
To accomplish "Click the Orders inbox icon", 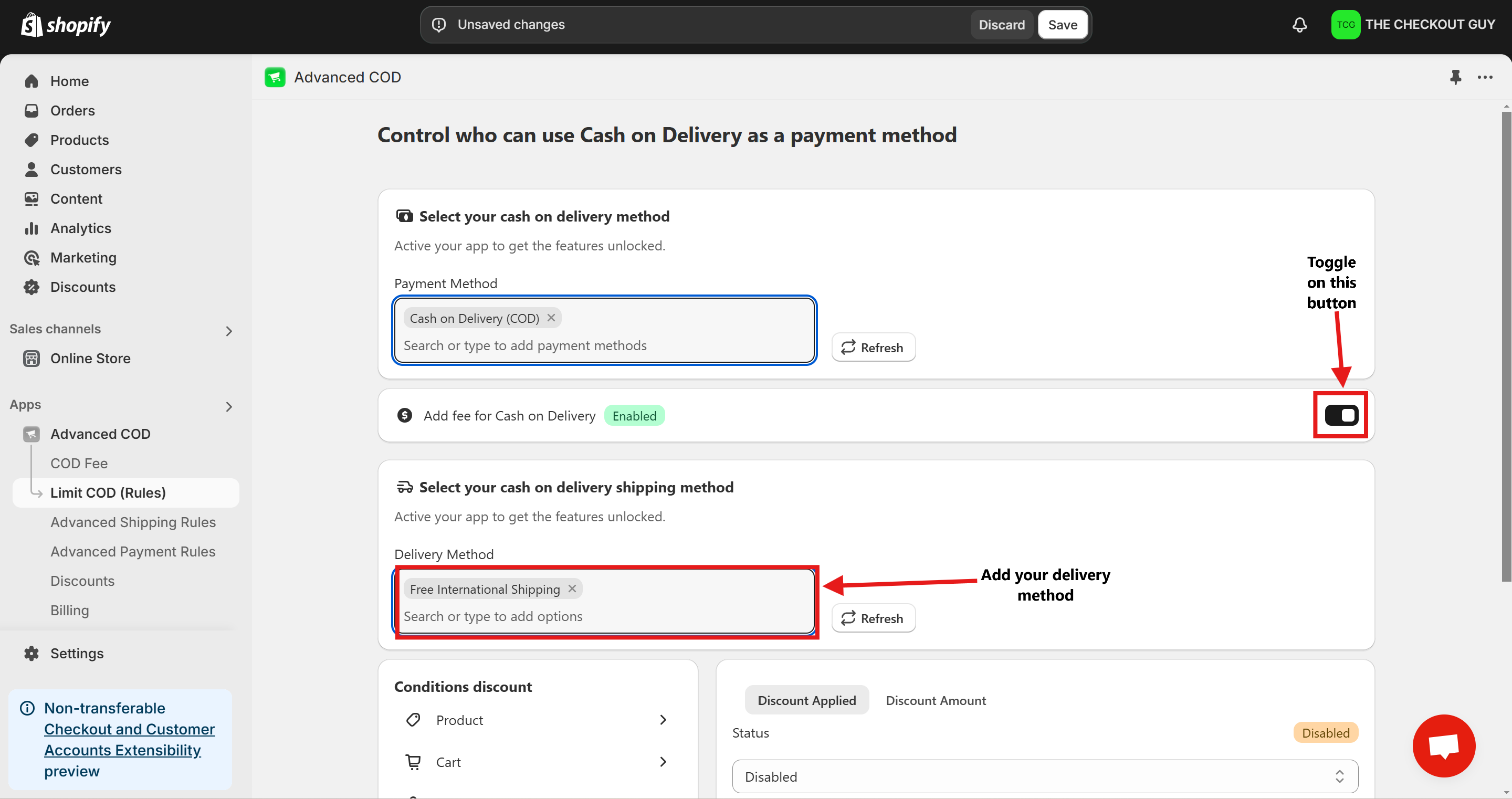I will coord(31,110).
